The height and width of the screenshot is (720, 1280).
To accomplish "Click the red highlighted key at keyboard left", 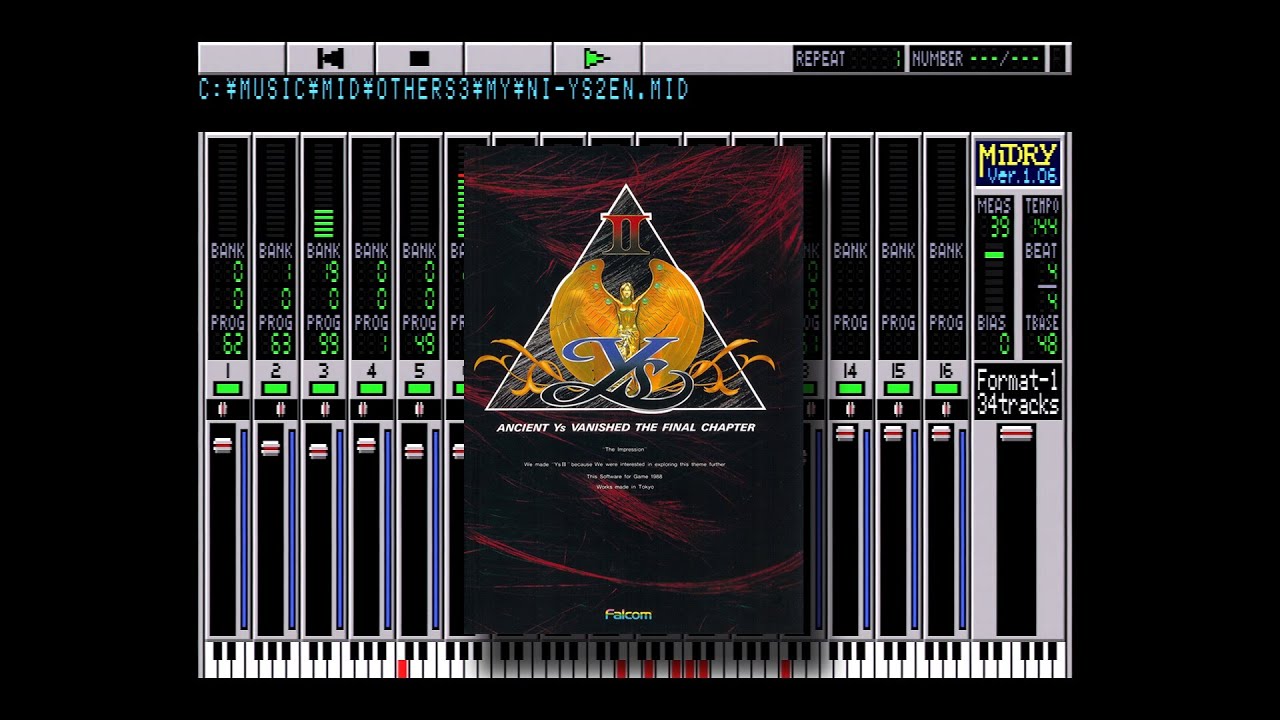I will click(403, 669).
